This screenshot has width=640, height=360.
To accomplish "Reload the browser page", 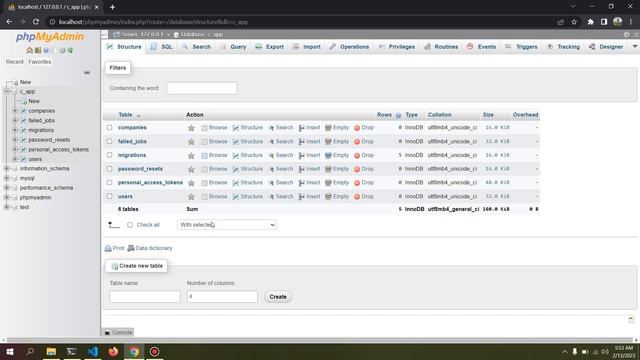I will click(x=36, y=22).
